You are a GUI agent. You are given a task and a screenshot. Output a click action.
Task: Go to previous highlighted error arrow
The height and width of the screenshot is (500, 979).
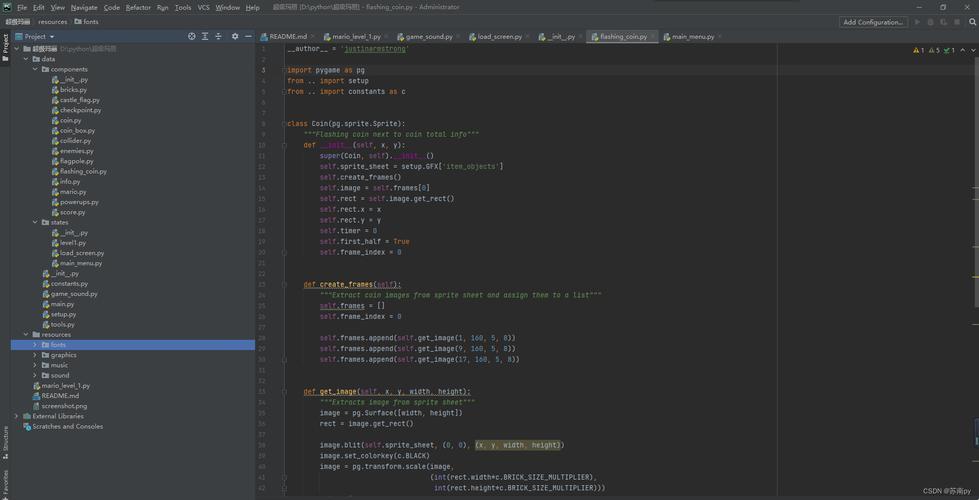[962, 50]
